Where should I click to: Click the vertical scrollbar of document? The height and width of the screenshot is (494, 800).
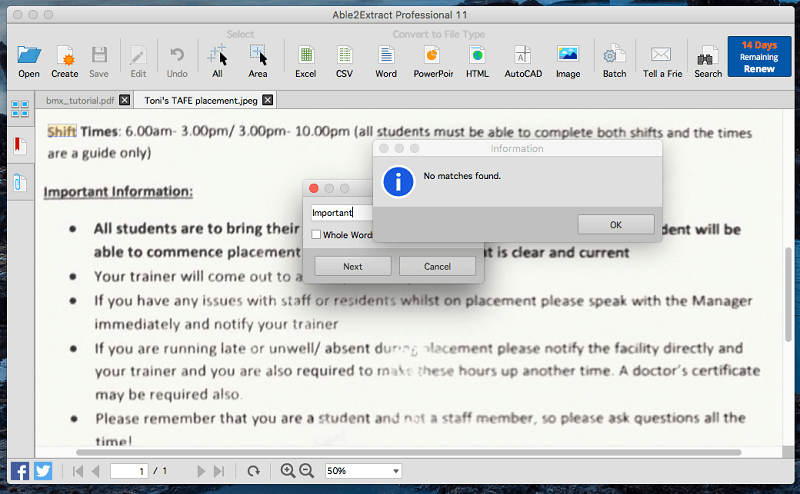[x=788, y=294]
